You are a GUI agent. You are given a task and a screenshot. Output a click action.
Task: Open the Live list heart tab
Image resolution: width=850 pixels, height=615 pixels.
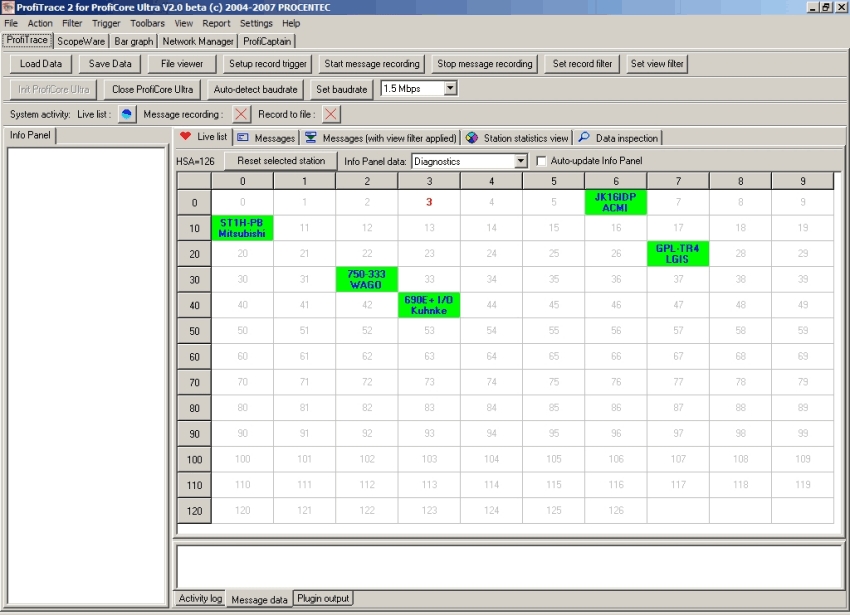(203, 137)
